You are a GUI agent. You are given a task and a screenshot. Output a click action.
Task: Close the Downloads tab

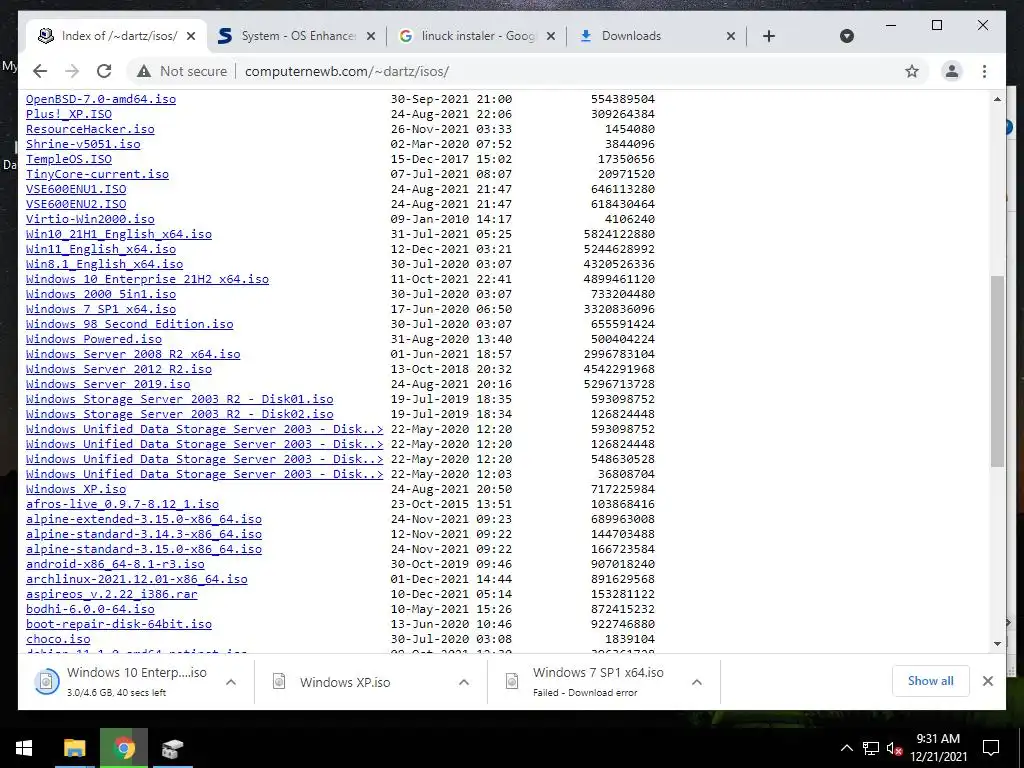click(731, 36)
